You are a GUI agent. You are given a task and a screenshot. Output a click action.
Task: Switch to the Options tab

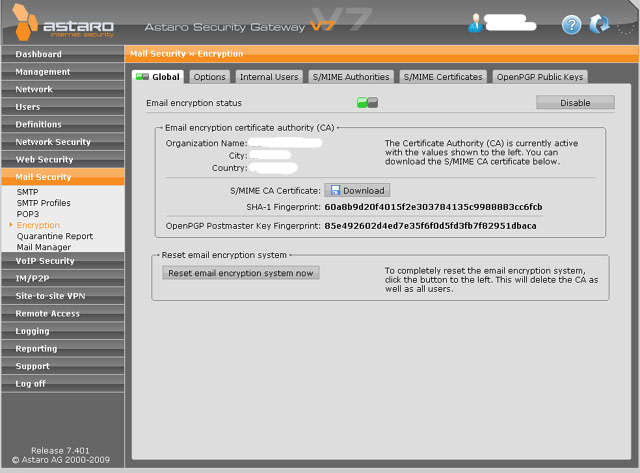210,77
